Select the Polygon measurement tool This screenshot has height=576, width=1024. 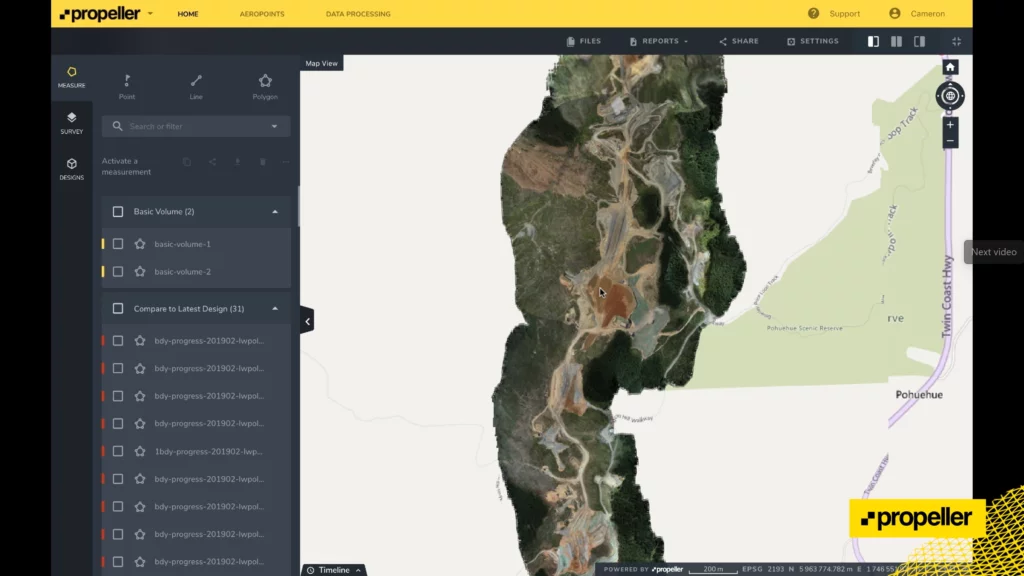click(x=265, y=86)
